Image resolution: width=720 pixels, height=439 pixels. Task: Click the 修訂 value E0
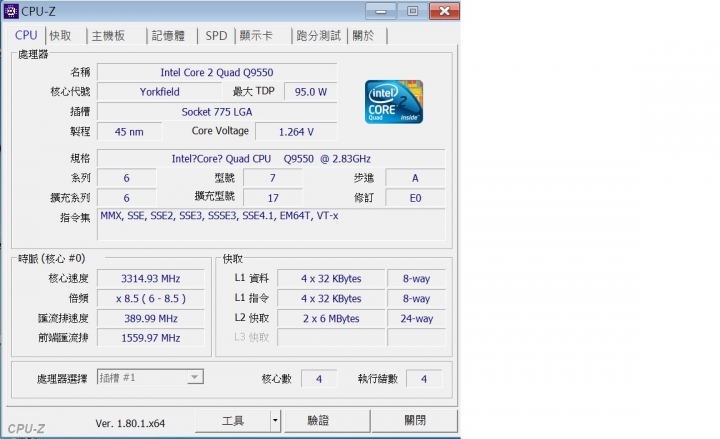point(415,198)
